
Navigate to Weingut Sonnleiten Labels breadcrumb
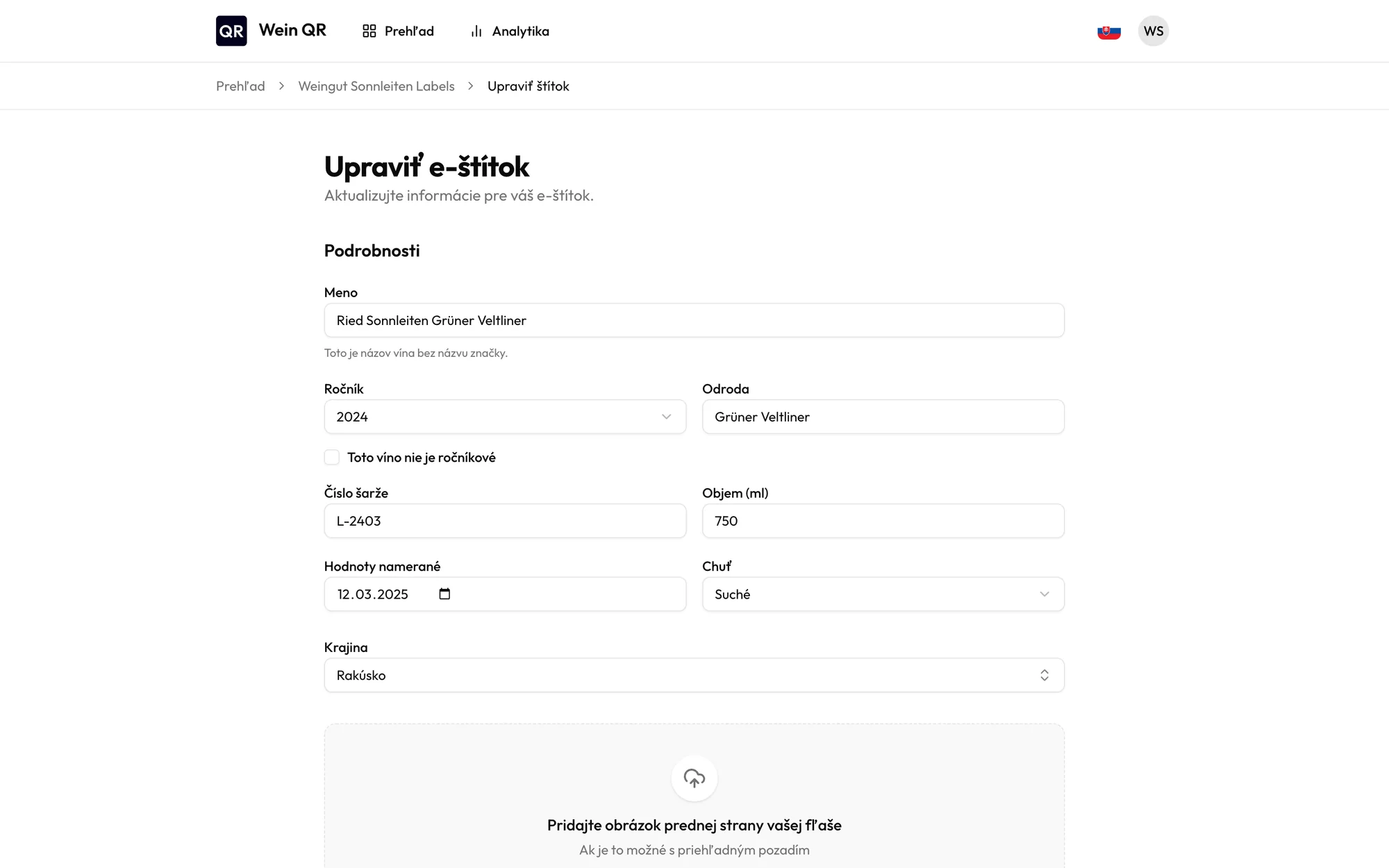click(376, 86)
